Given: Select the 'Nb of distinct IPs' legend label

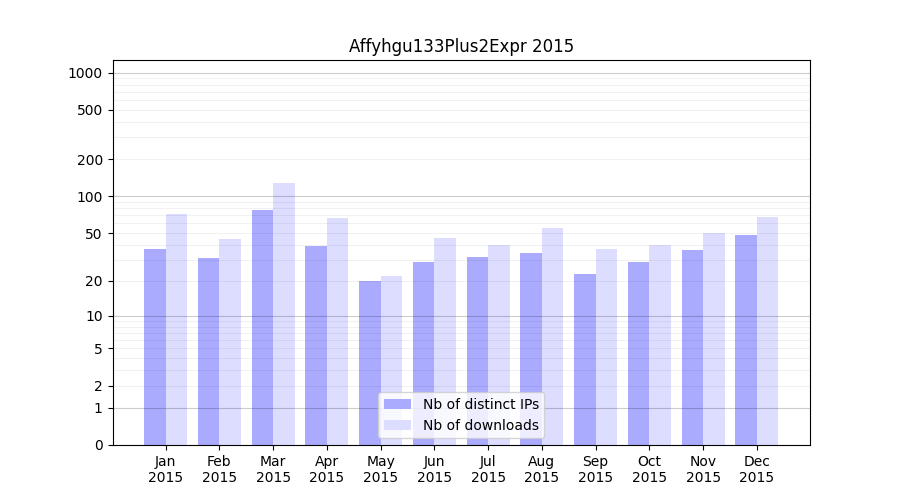Looking at the screenshot, I should 480,404.
